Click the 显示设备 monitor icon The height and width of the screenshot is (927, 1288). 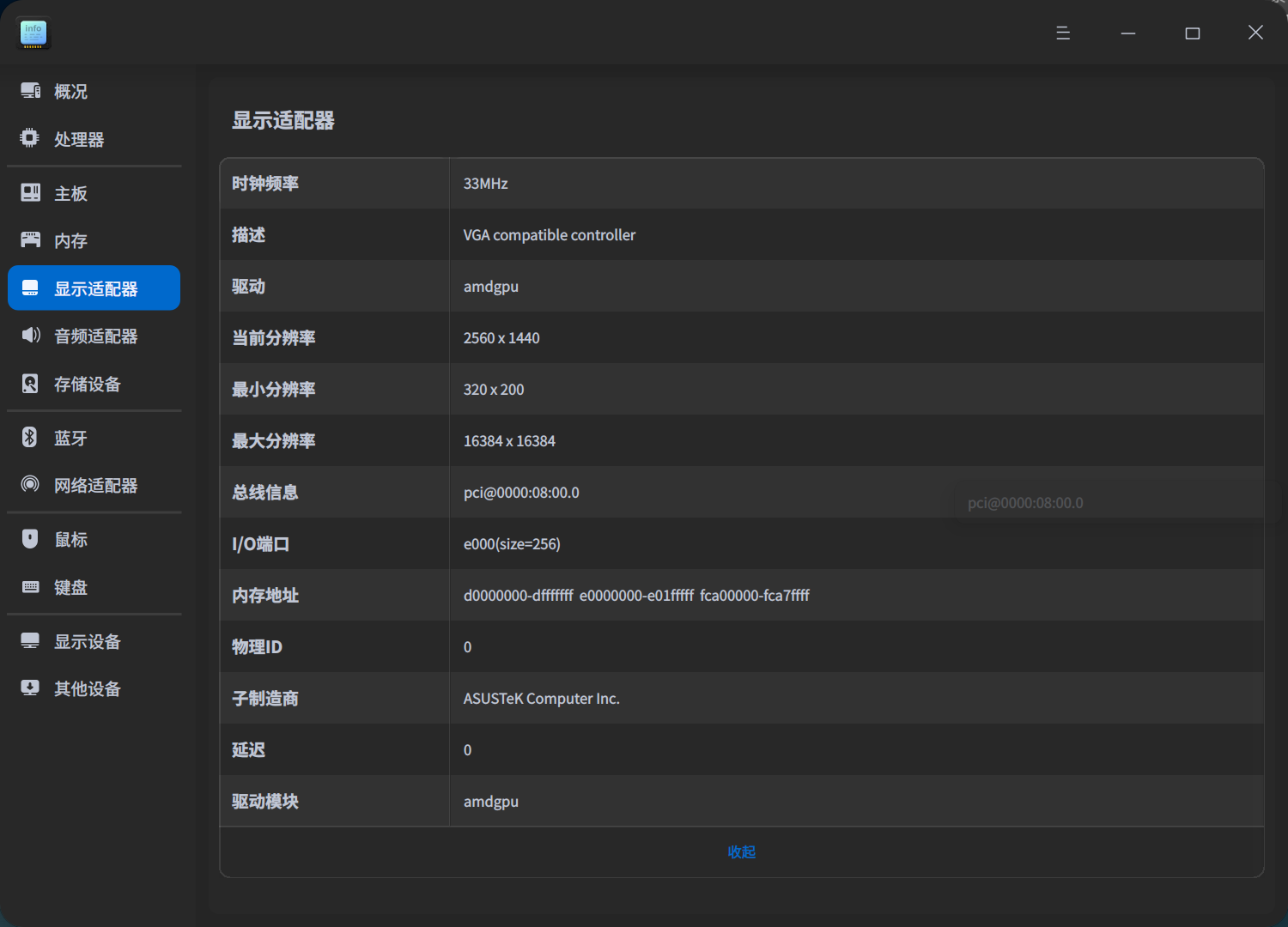coord(30,640)
